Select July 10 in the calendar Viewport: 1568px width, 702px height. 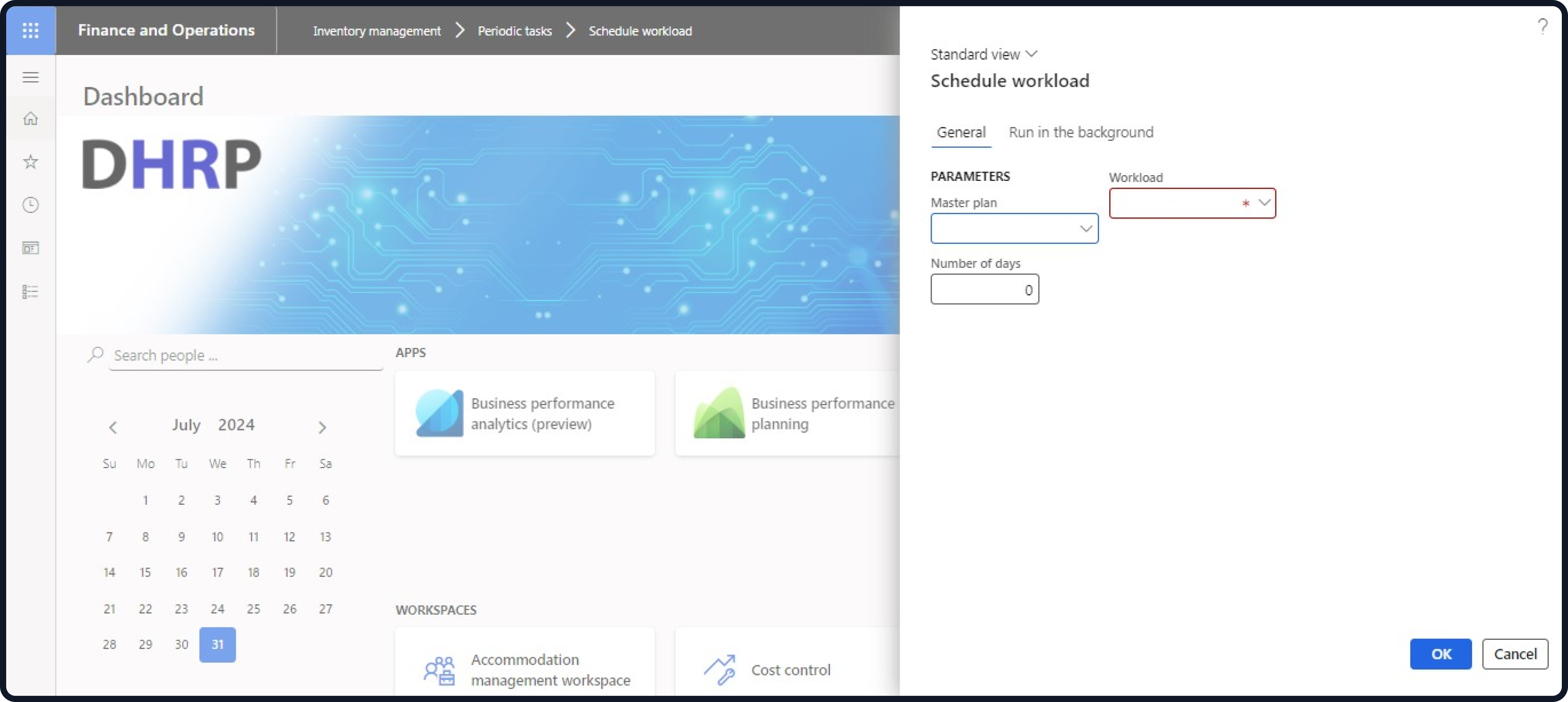click(217, 537)
